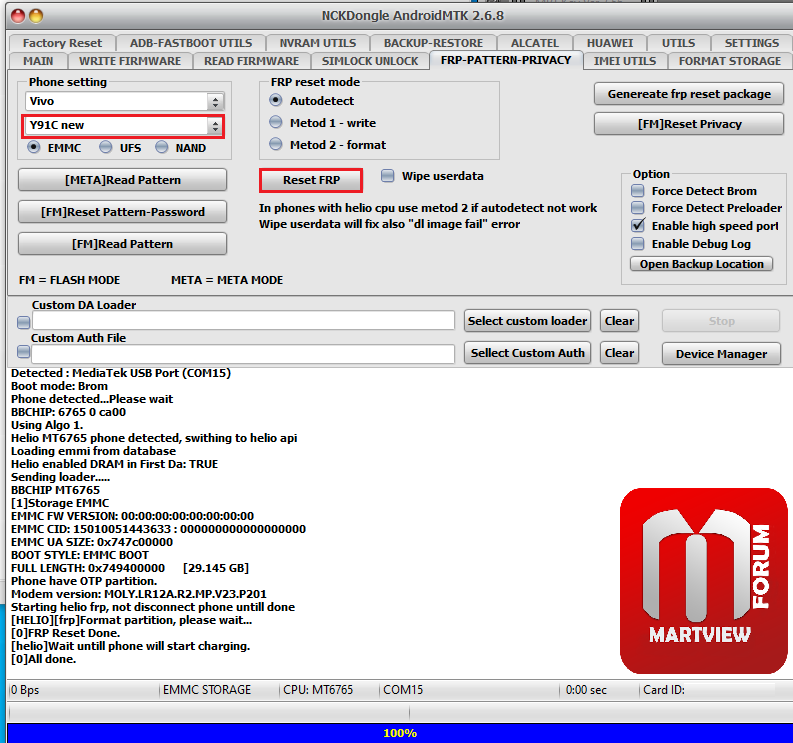Click 'Boot mode: Brom' log line
Screen dimensions: 793x743
point(59,386)
